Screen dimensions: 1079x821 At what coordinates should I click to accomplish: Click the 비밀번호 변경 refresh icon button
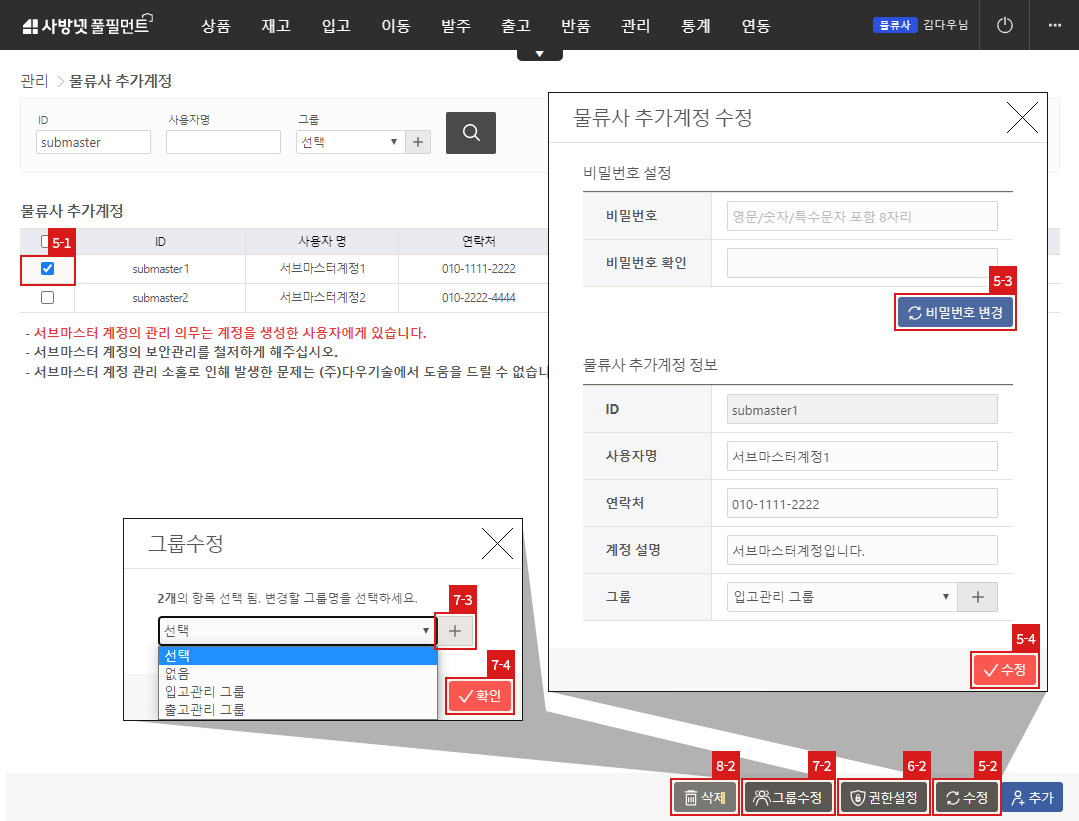954,312
